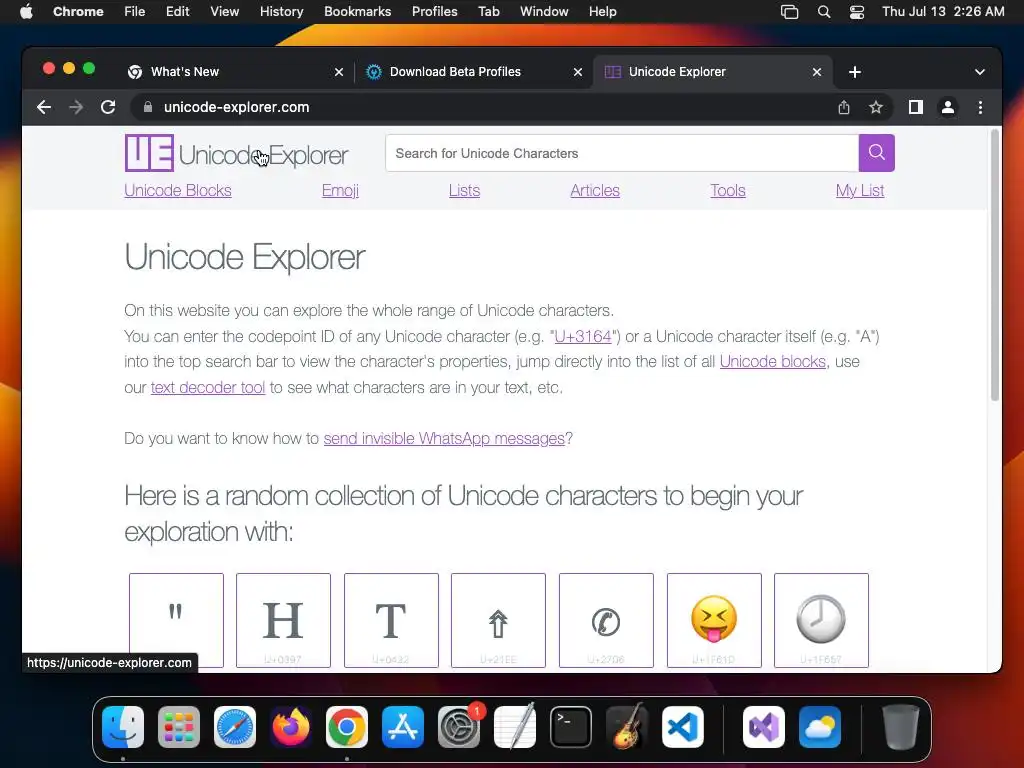
Task: Open the Lists nav link
Action: [464, 190]
